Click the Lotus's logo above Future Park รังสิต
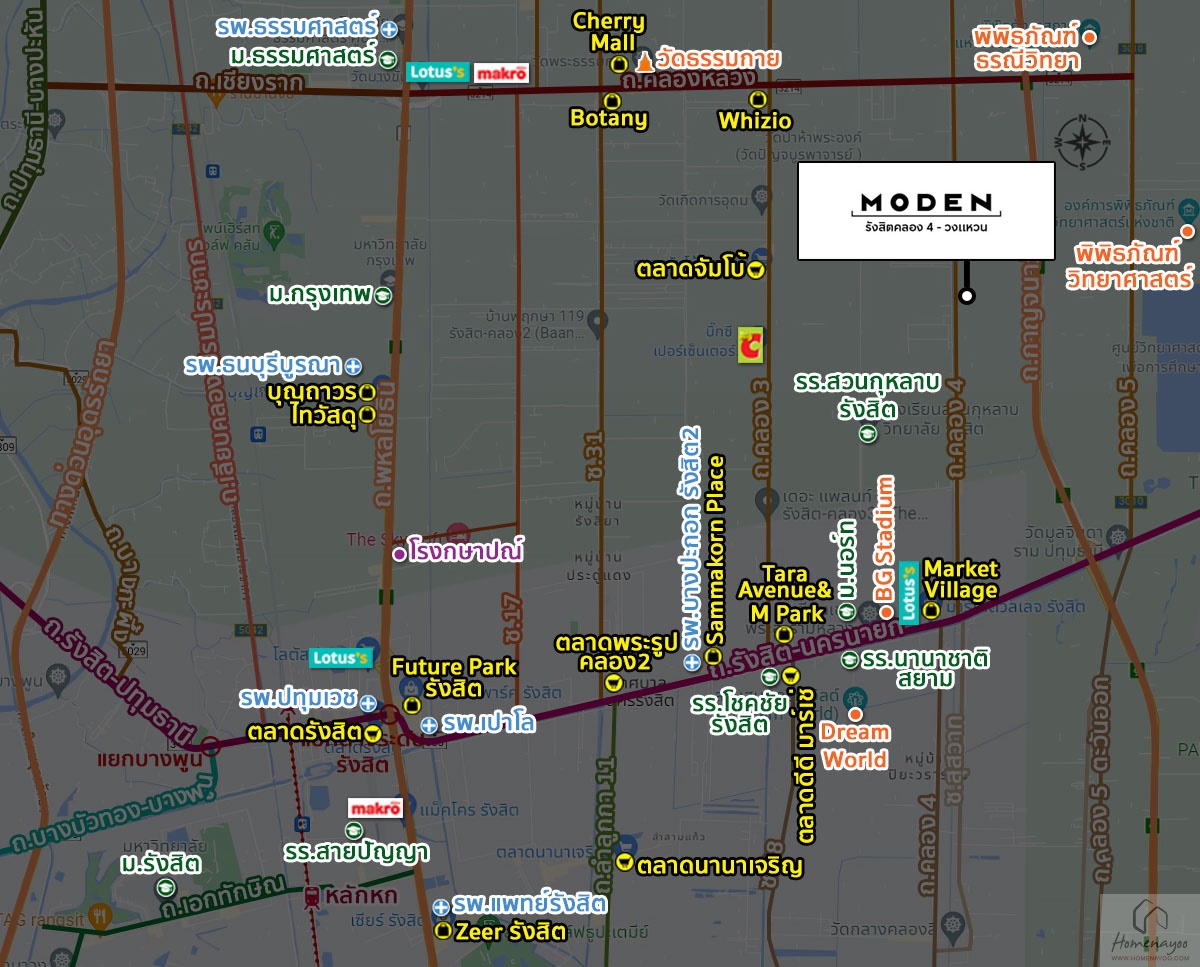Screen dimensions: 1200x967 tap(340, 657)
